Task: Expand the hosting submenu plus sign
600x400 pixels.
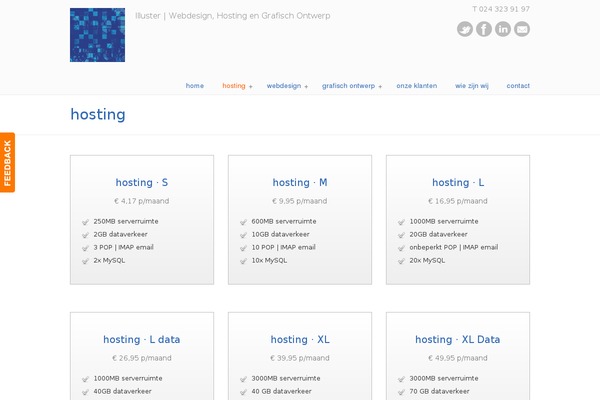Action: pos(251,87)
